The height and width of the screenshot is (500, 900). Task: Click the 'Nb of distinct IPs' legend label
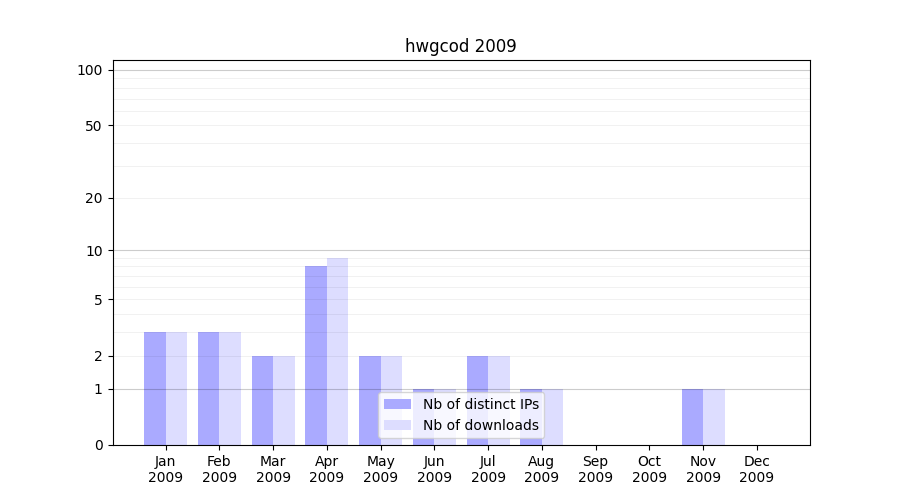(x=480, y=404)
